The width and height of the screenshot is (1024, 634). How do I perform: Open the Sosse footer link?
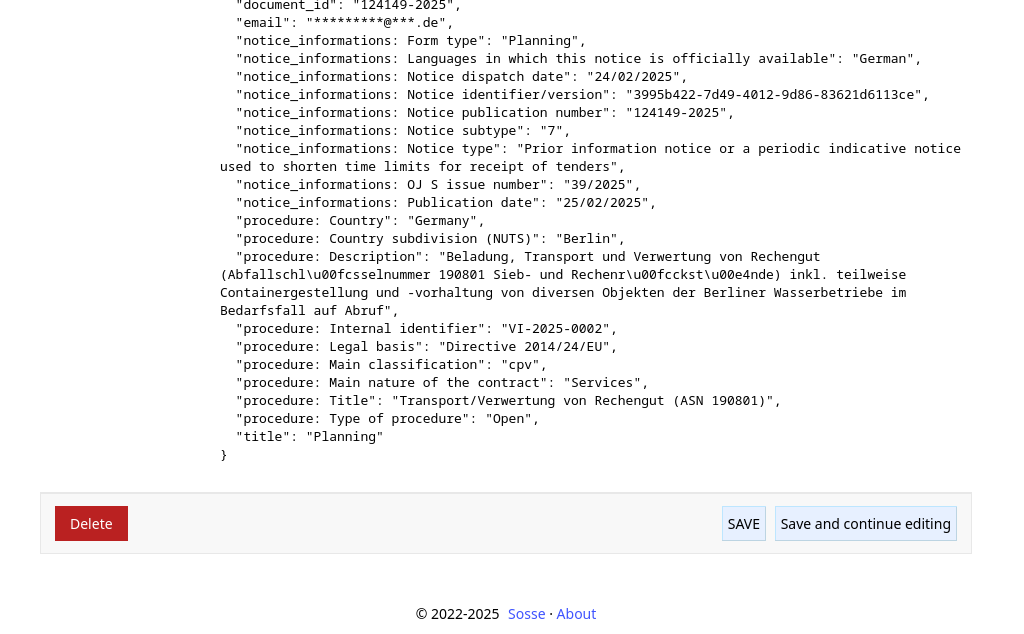pos(526,614)
